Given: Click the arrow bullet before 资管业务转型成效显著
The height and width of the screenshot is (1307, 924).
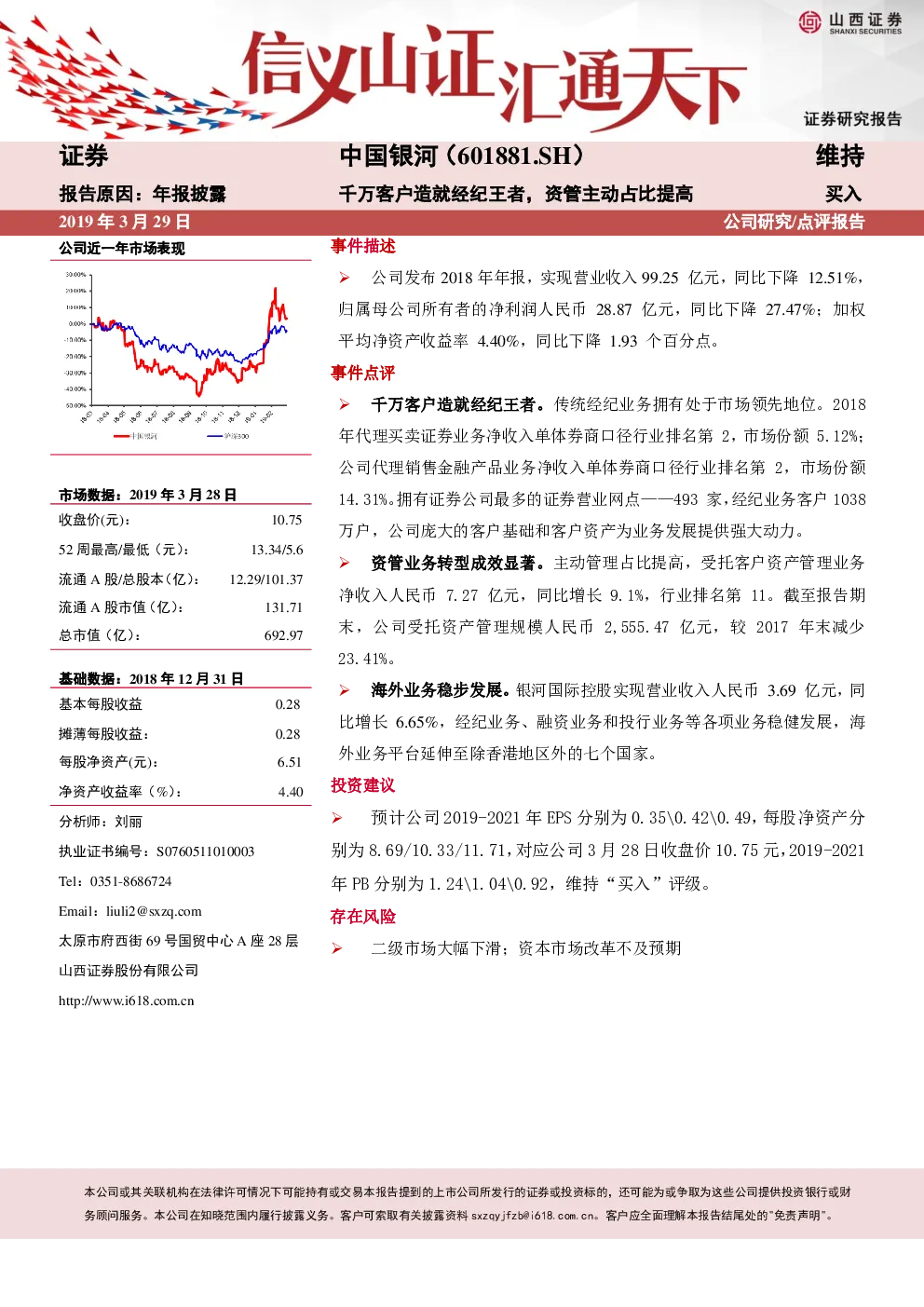Looking at the screenshot, I should 345,563.
